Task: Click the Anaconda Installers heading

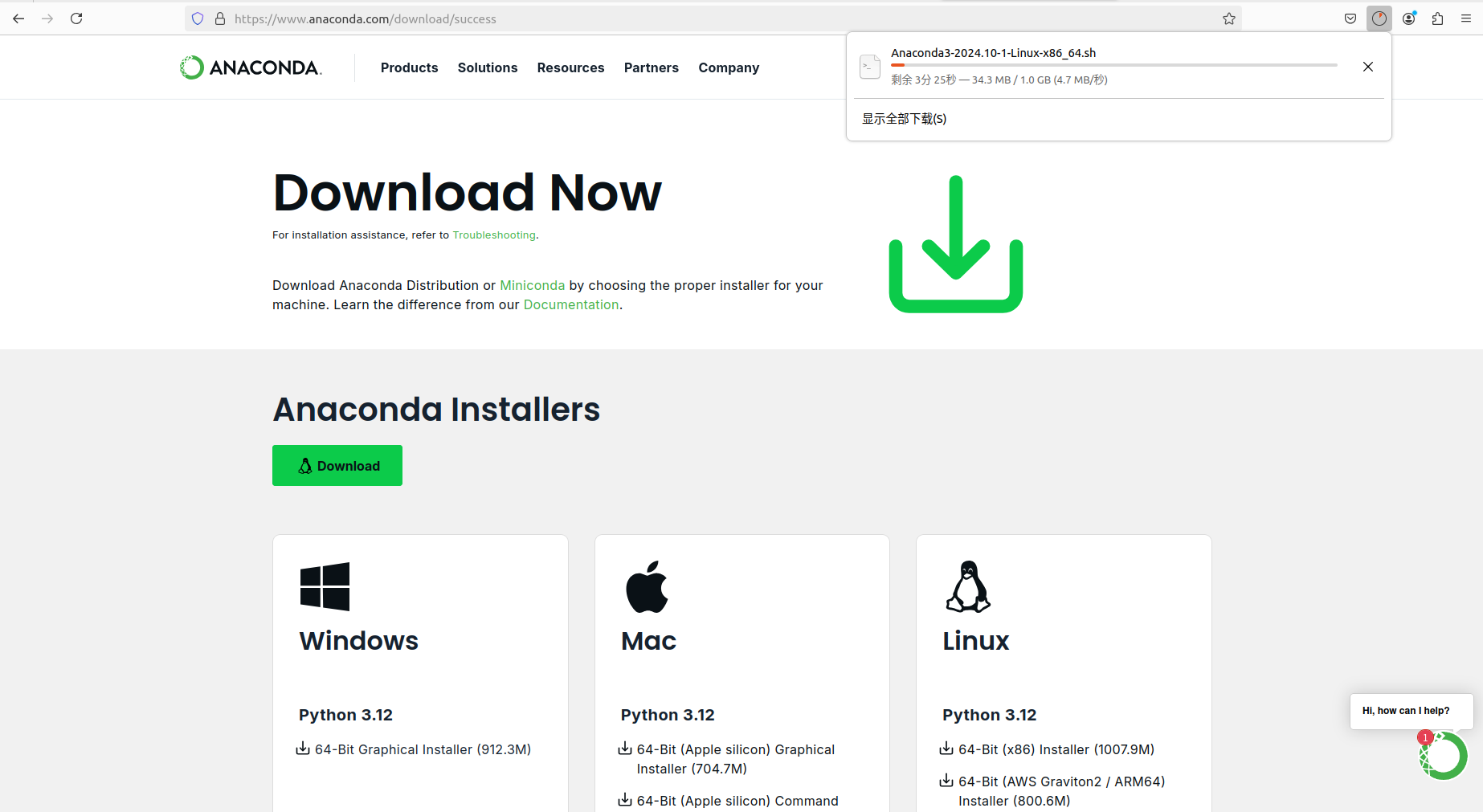Action: pos(436,410)
